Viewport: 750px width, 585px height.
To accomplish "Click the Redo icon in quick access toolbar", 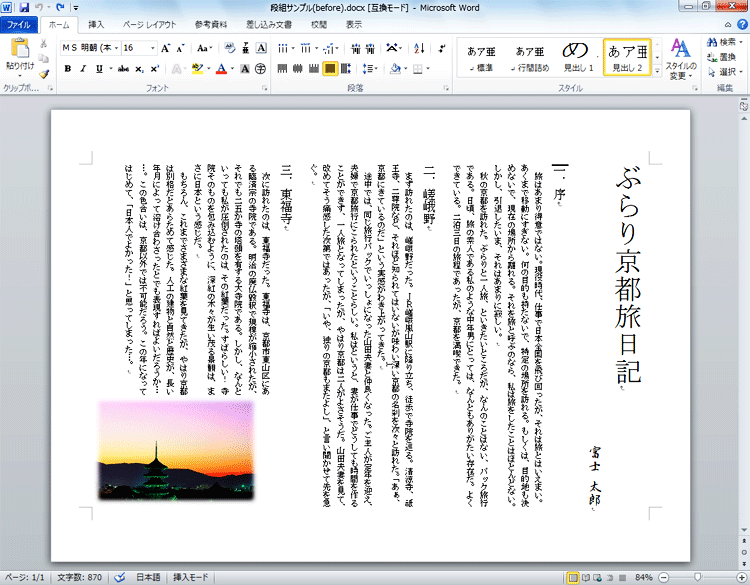I will 60,7.
